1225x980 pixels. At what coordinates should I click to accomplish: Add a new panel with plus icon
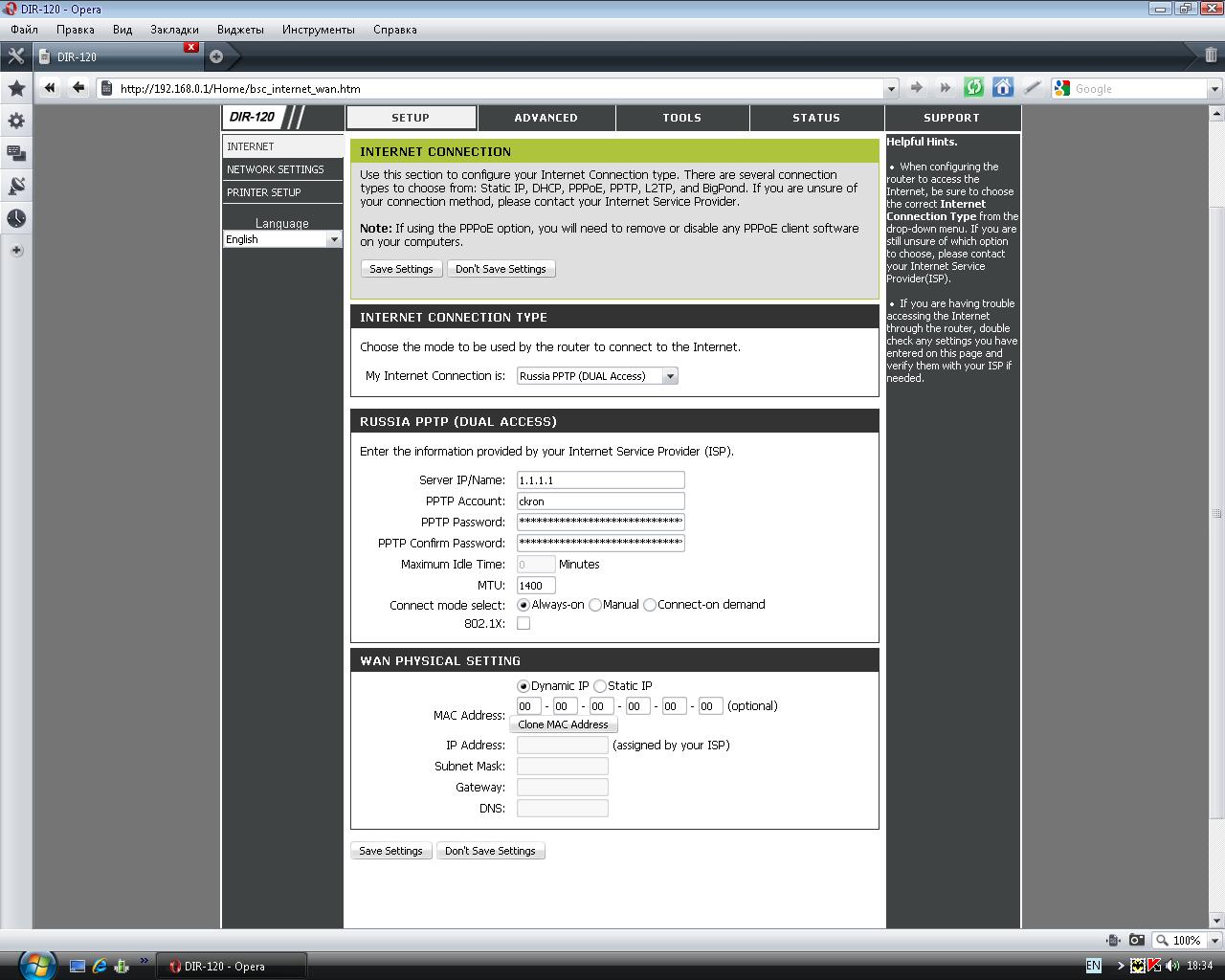pyautogui.click(x=16, y=251)
